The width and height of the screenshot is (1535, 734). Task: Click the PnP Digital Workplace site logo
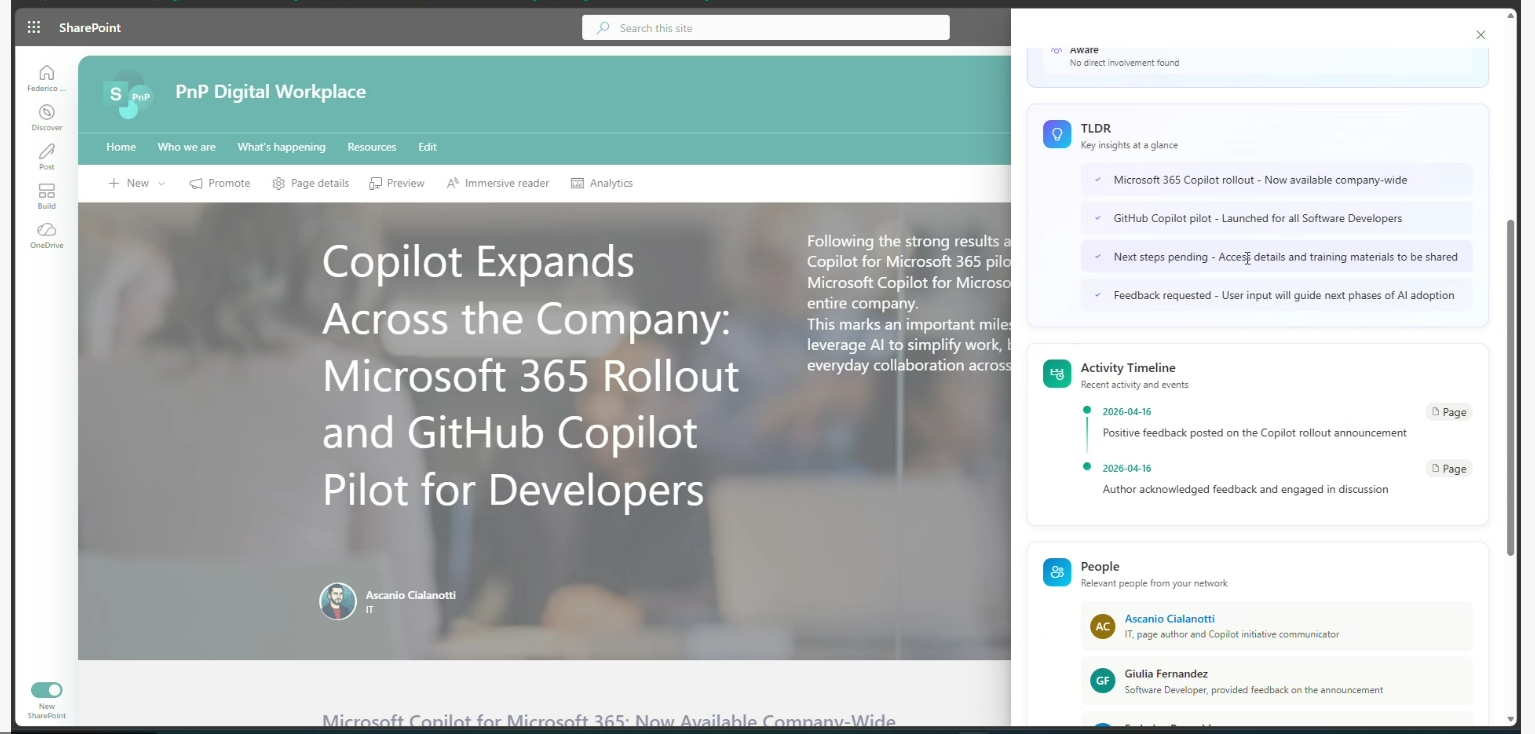(x=128, y=94)
